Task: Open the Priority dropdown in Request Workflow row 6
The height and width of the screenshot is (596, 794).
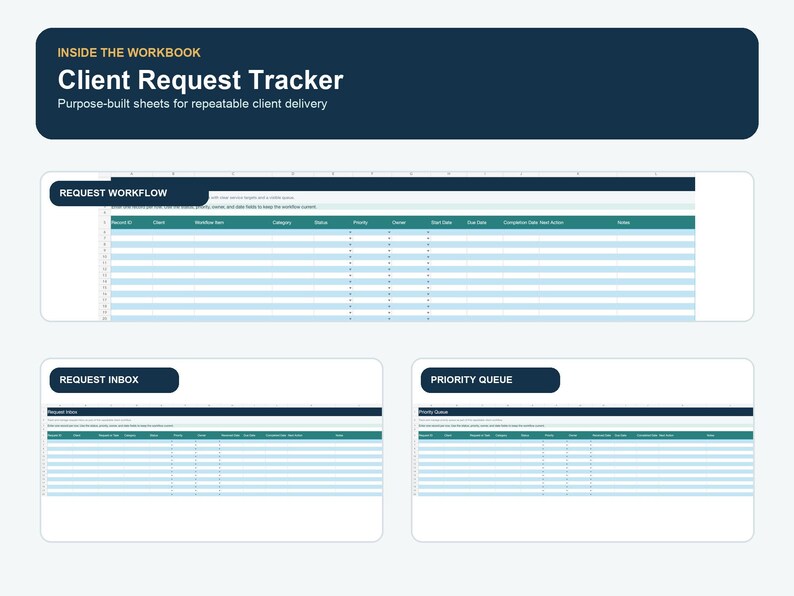Action: tap(389, 232)
